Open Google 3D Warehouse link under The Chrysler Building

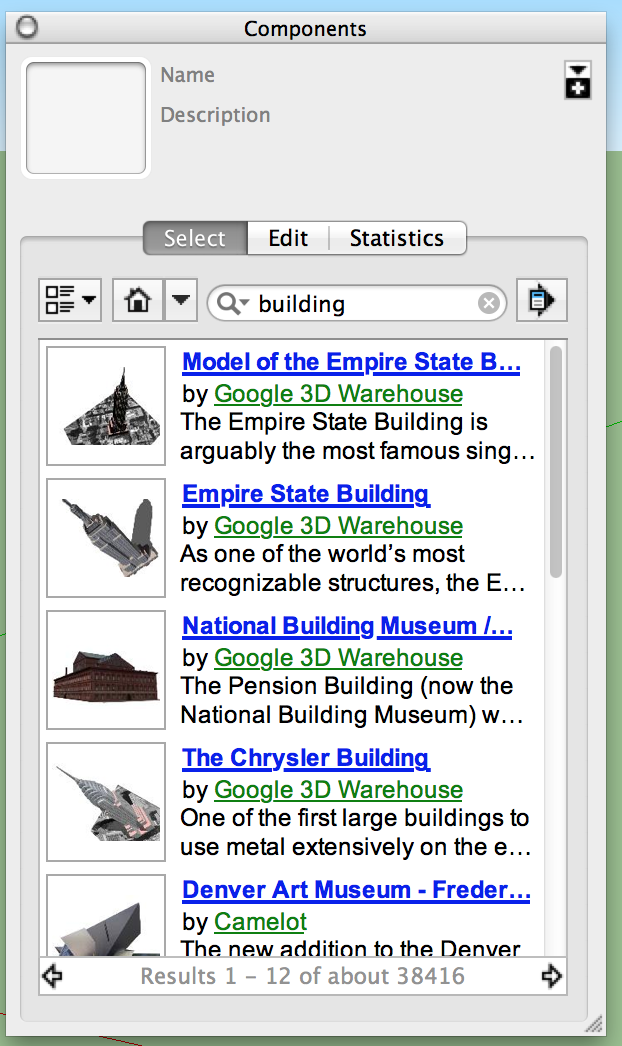click(338, 790)
